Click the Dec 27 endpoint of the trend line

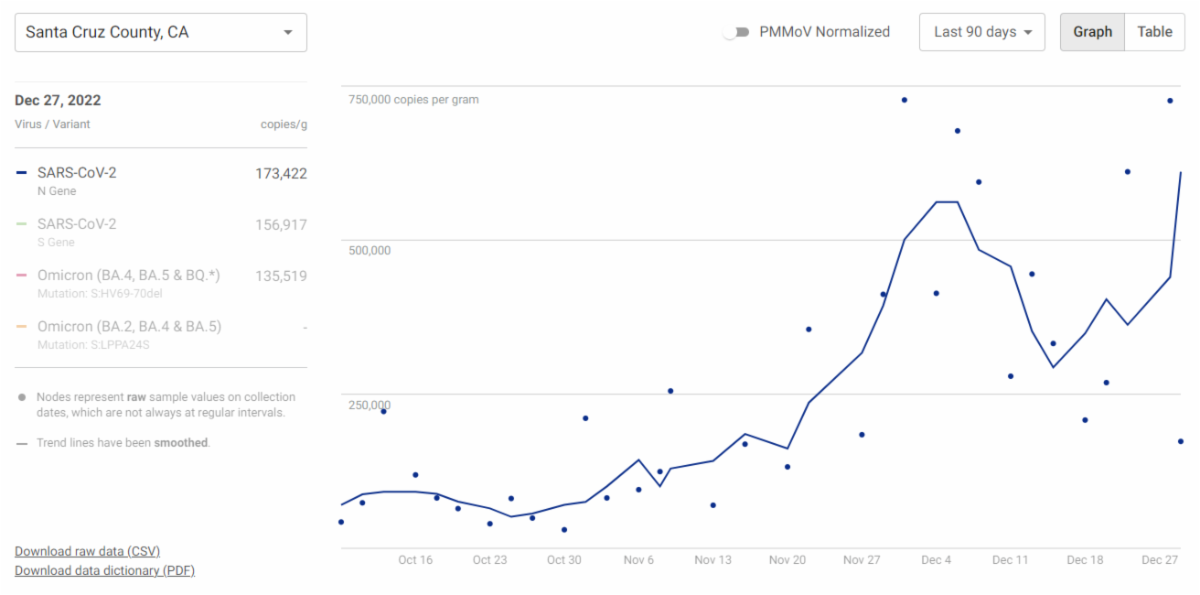tap(1181, 172)
